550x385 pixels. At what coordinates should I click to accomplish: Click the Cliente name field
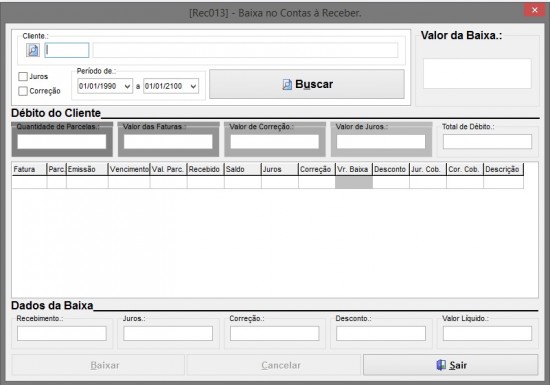coord(246,50)
